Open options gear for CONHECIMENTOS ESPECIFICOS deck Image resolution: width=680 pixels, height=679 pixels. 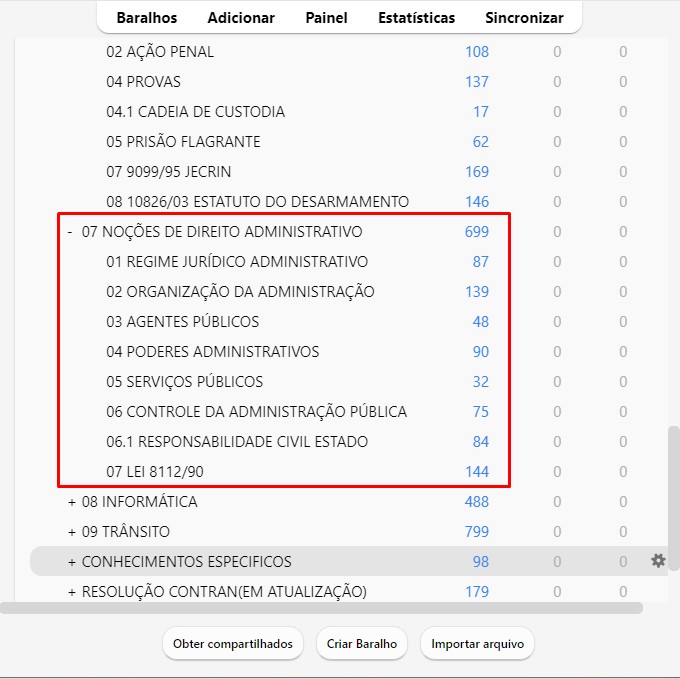(658, 561)
